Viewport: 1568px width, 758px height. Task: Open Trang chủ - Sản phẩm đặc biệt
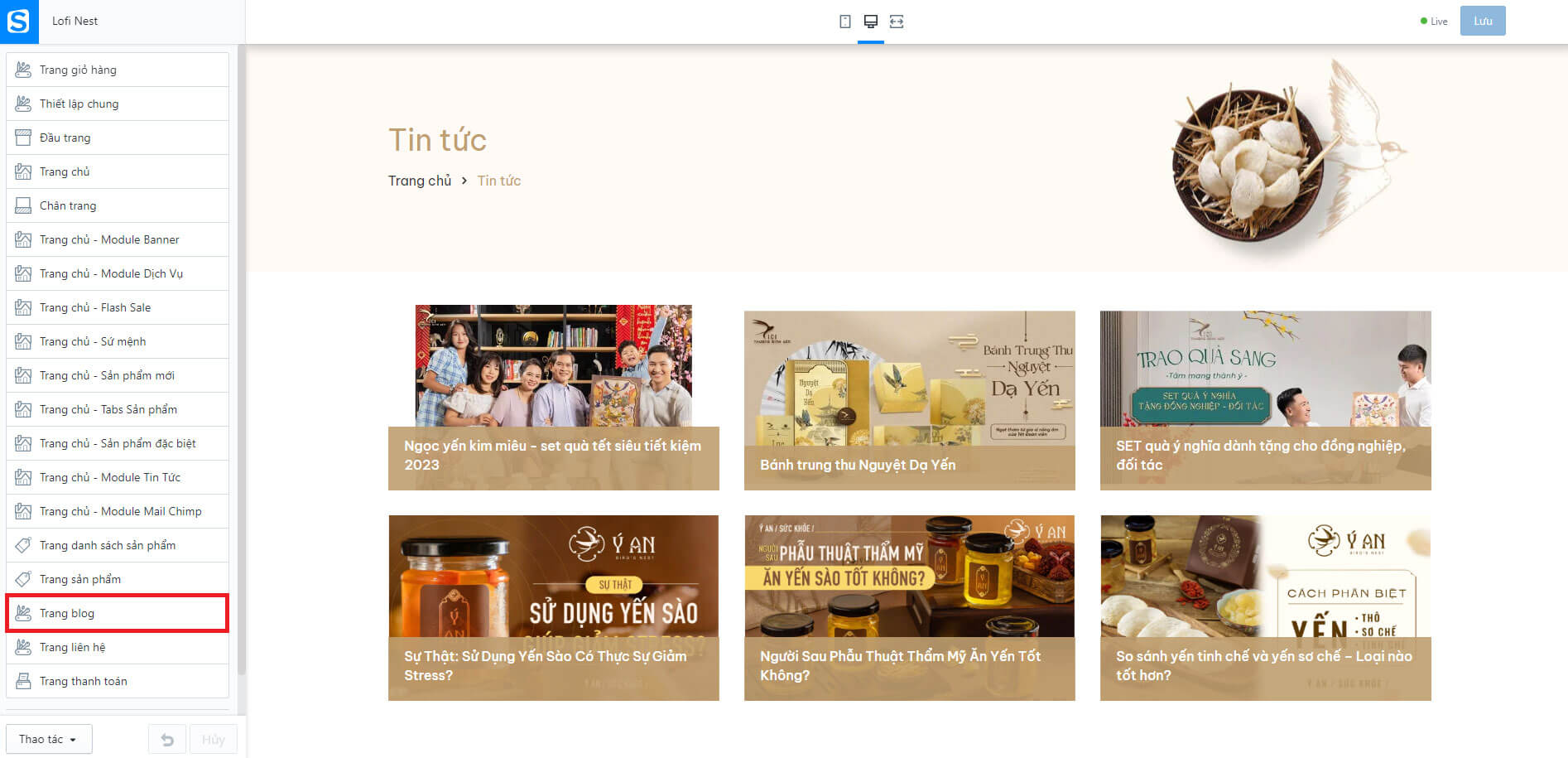point(118,443)
